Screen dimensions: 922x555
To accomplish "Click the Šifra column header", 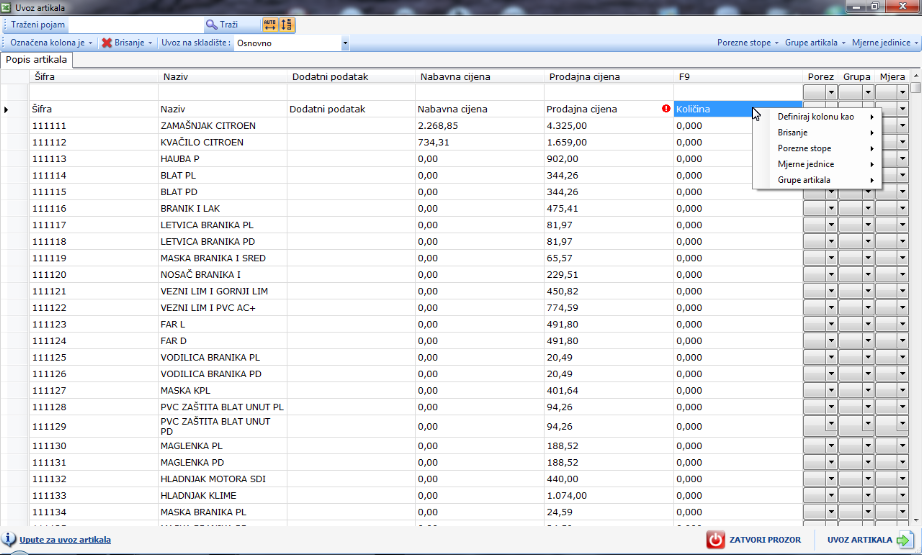I will [94, 76].
